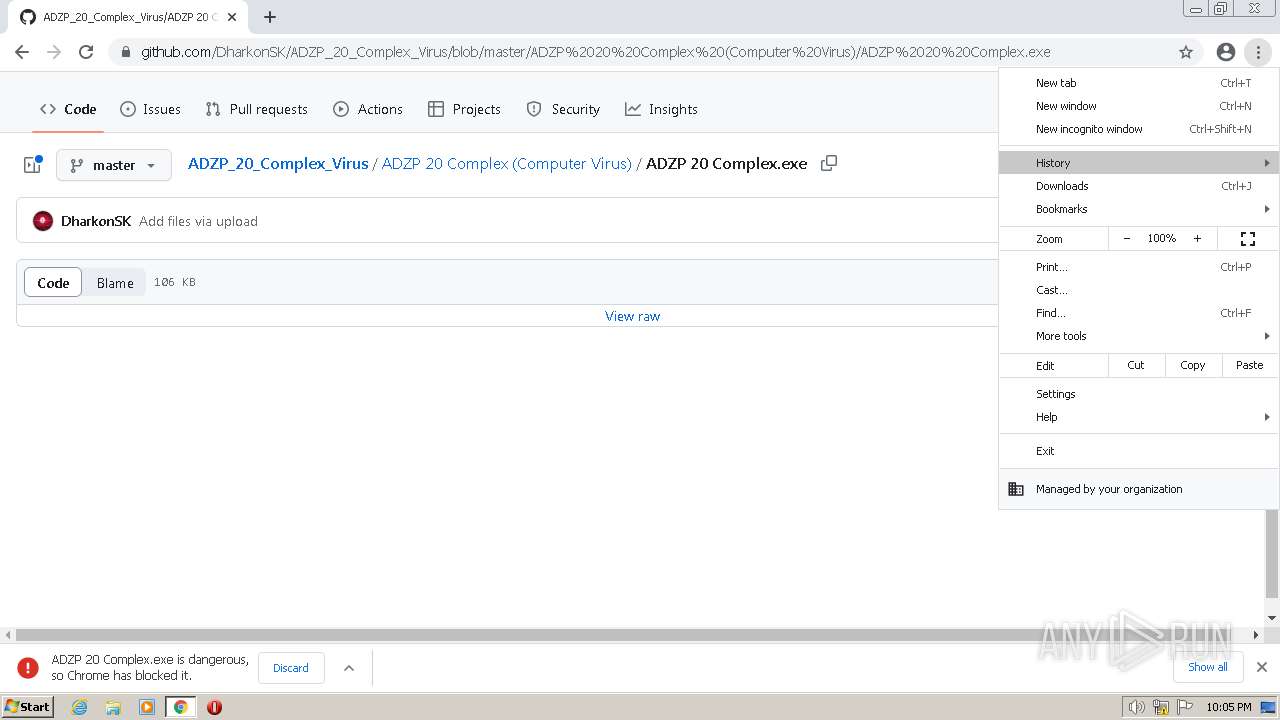
Task: Discard the blocked ADZP 20 Complex.exe download
Action: 291,668
